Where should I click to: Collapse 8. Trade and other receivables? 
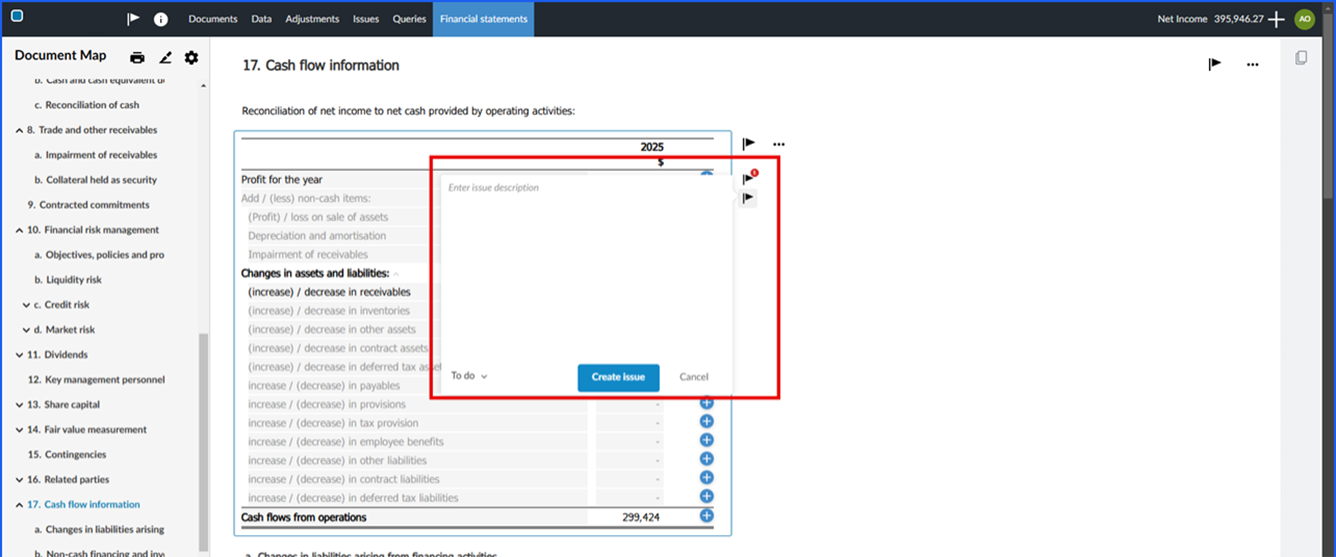pyautogui.click(x=20, y=130)
